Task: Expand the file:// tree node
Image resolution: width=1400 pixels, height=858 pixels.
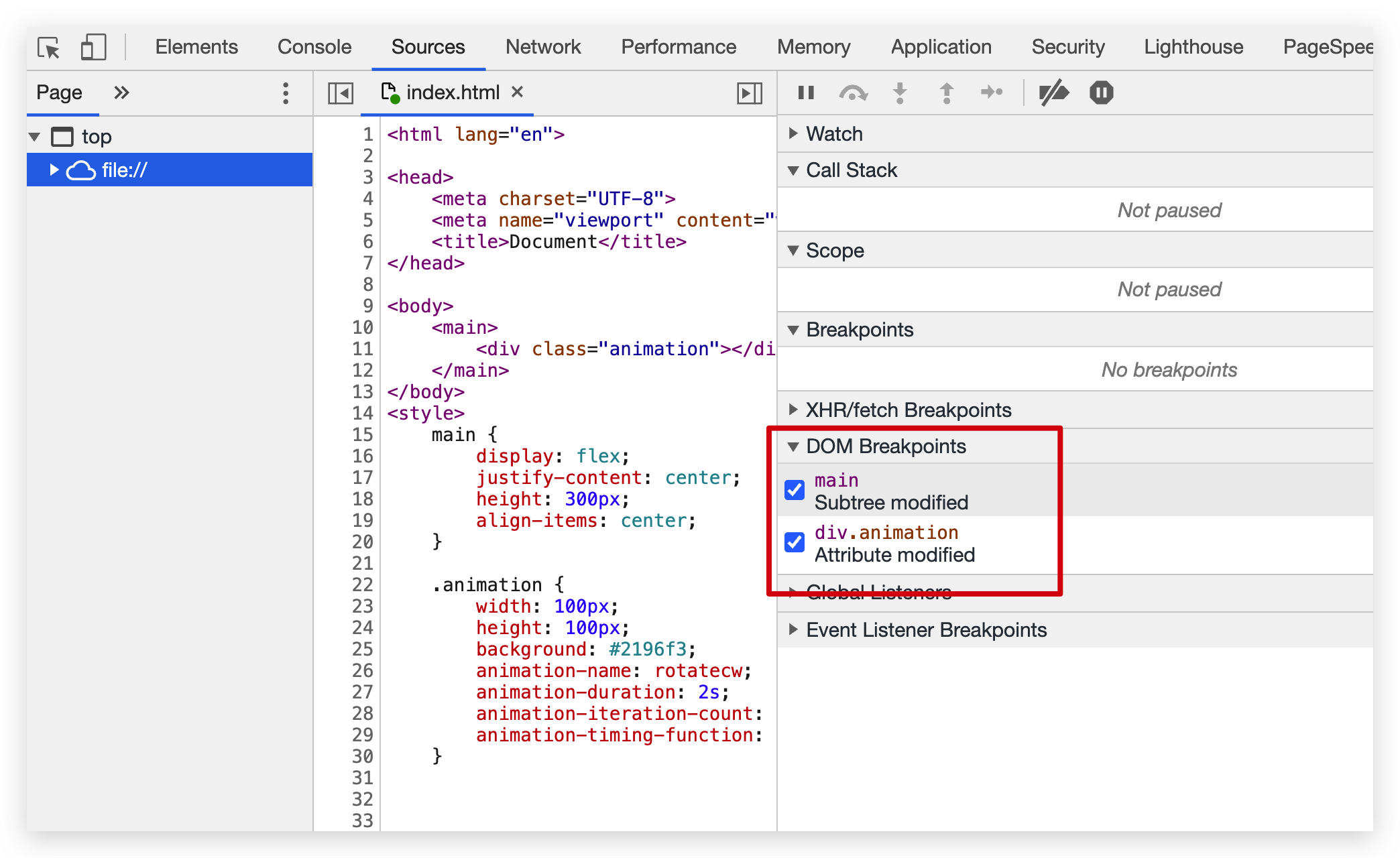Action: tap(54, 170)
